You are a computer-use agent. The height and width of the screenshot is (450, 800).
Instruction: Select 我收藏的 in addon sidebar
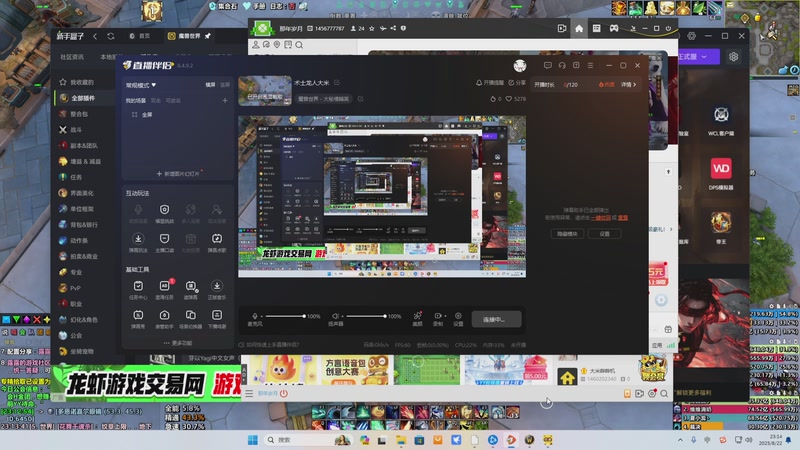[82, 82]
